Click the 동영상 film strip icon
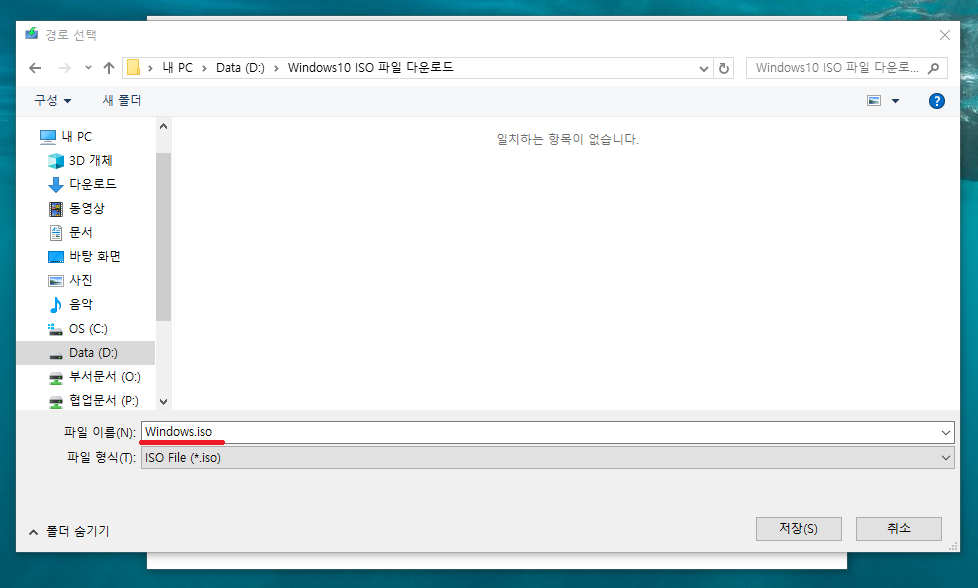The image size is (978, 588). coord(56,209)
